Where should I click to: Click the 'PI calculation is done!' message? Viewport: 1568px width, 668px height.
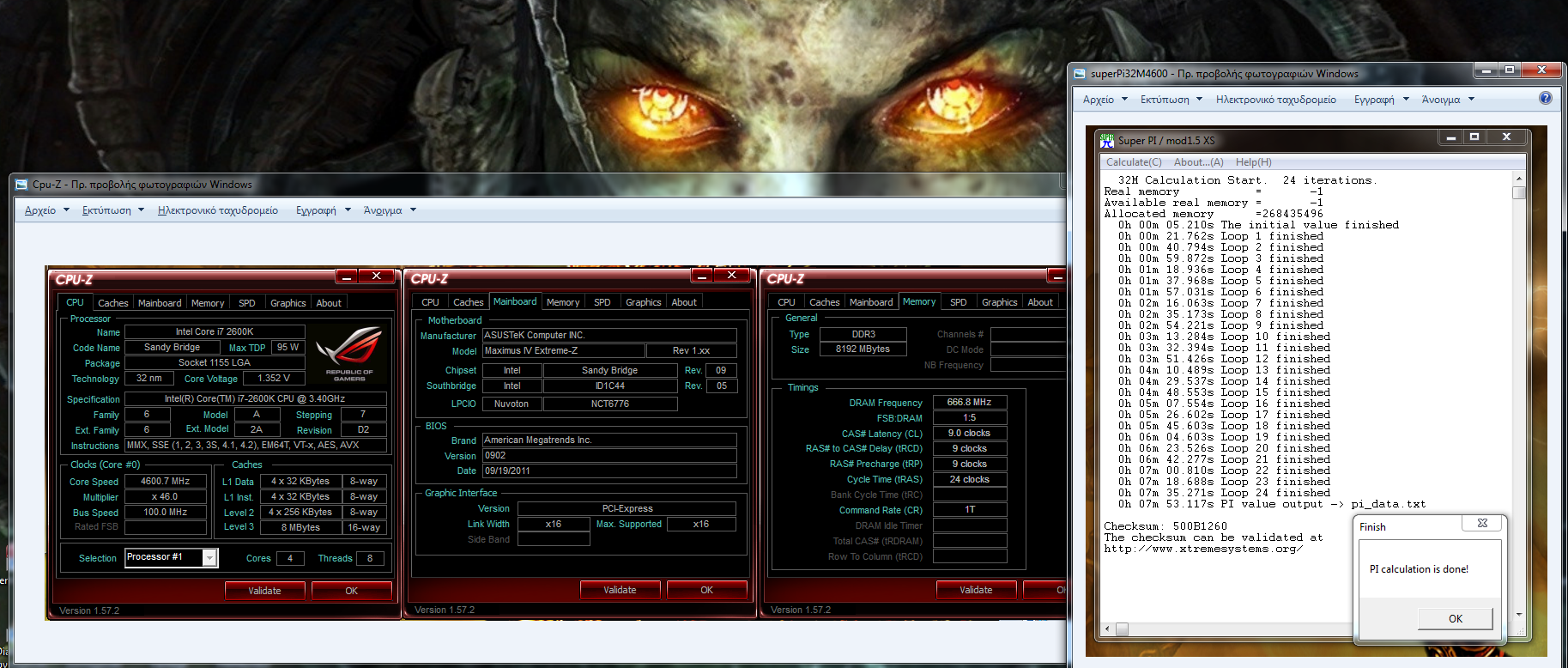tap(1419, 569)
